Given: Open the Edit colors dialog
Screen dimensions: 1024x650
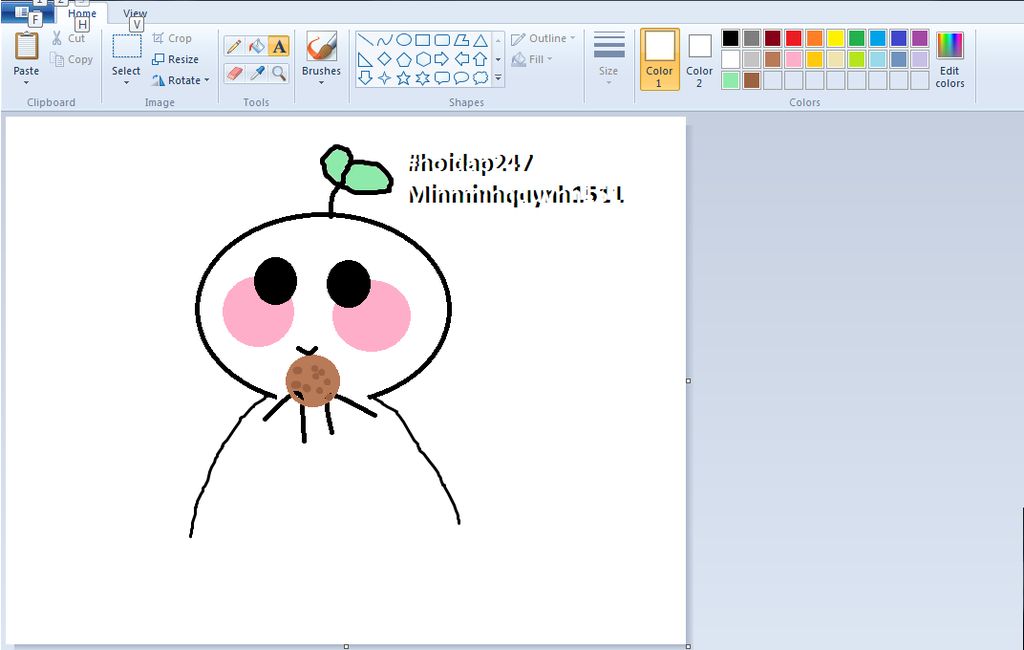Looking at the screenshot, I should click(x=950, y=59).
